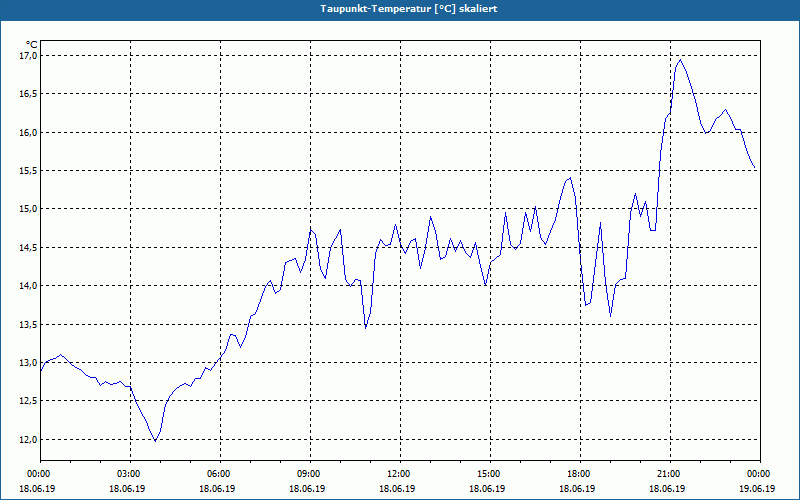The height and width of the screenshot is (500, 800).
Task: Click the '12,5' y-axis label
Action: 28,401
